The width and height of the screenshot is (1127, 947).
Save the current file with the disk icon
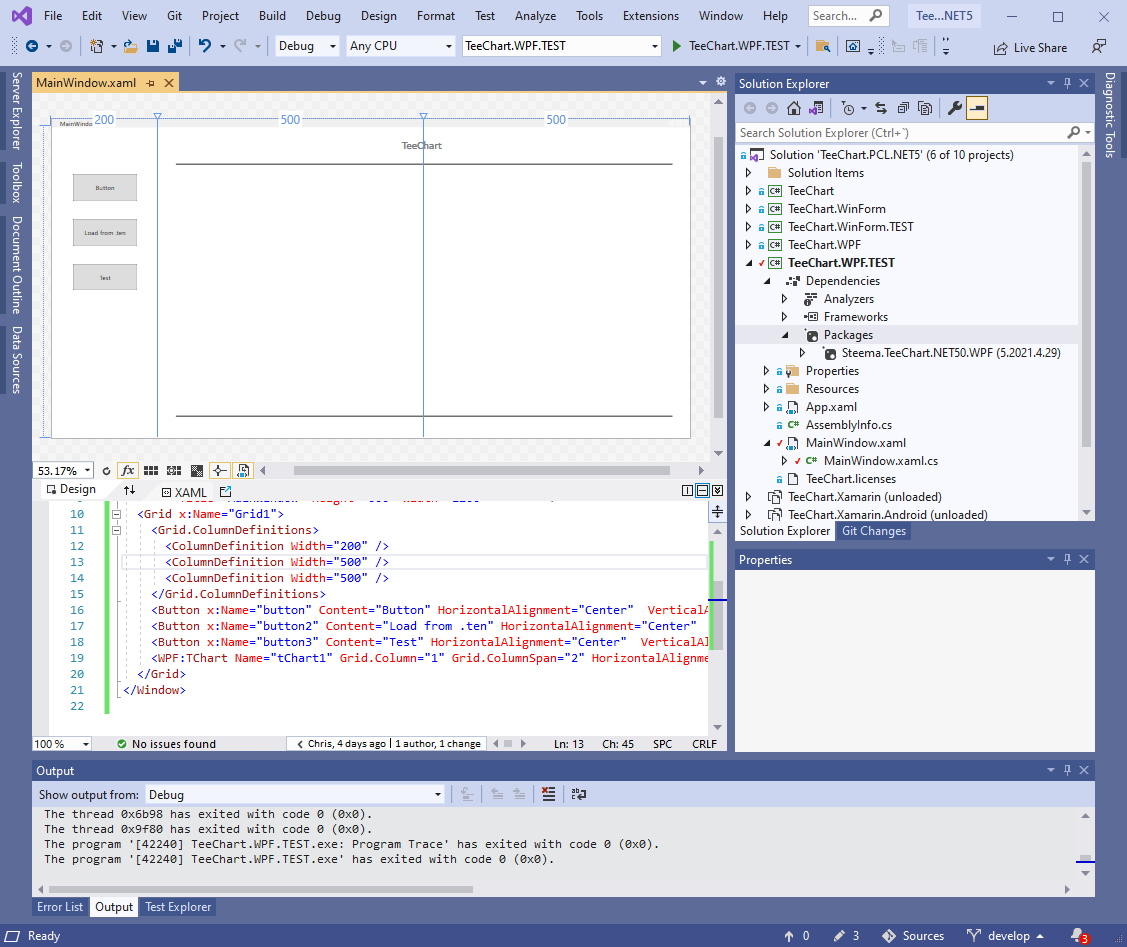152,46
